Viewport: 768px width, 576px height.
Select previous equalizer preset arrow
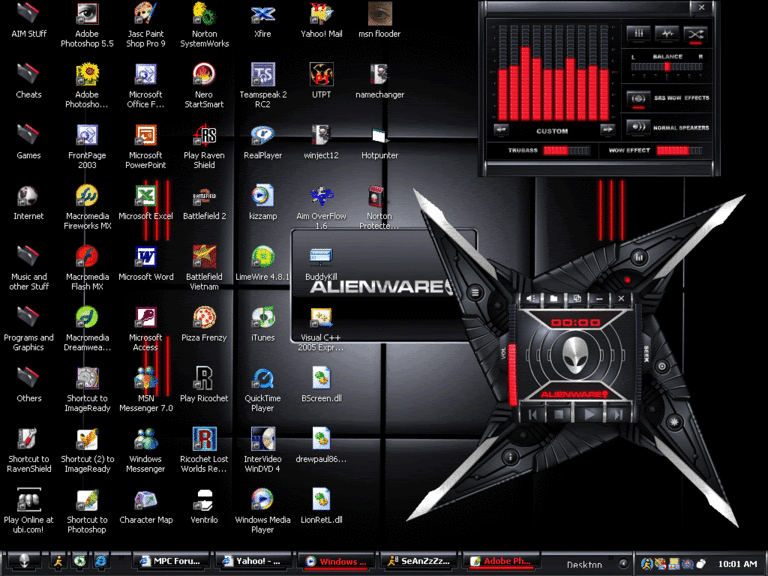501,130
